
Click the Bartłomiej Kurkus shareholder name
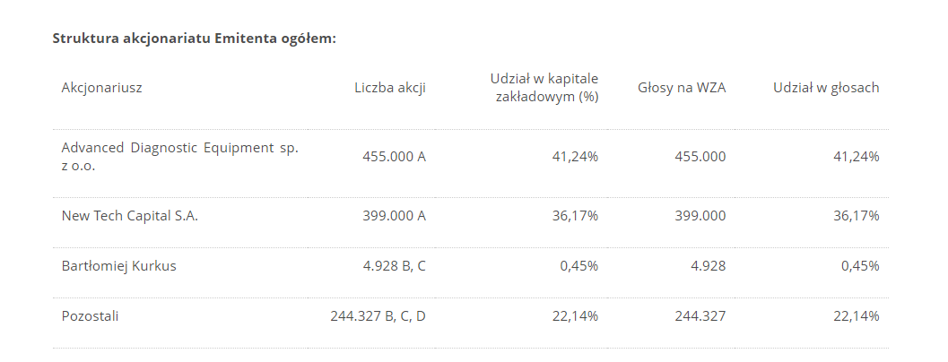118,266
